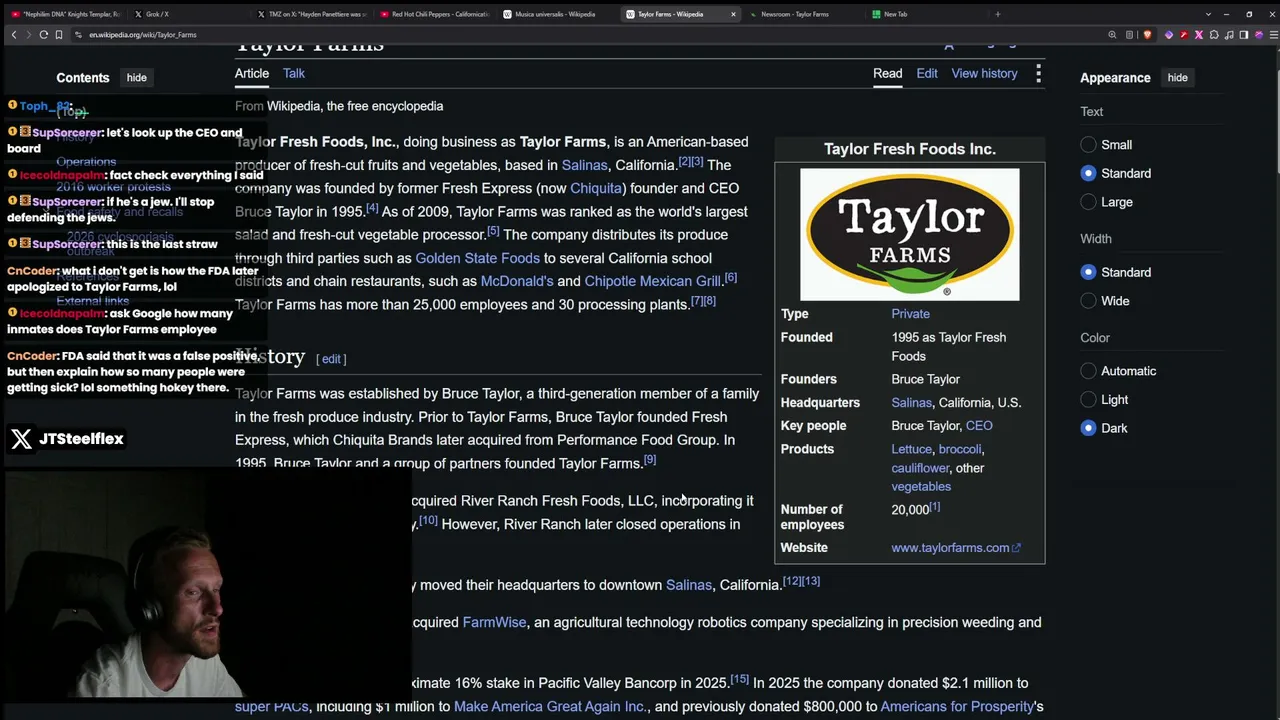Select Wide width option
This screenshot has height=720, width=1280.
click(x=1088, y=301)
